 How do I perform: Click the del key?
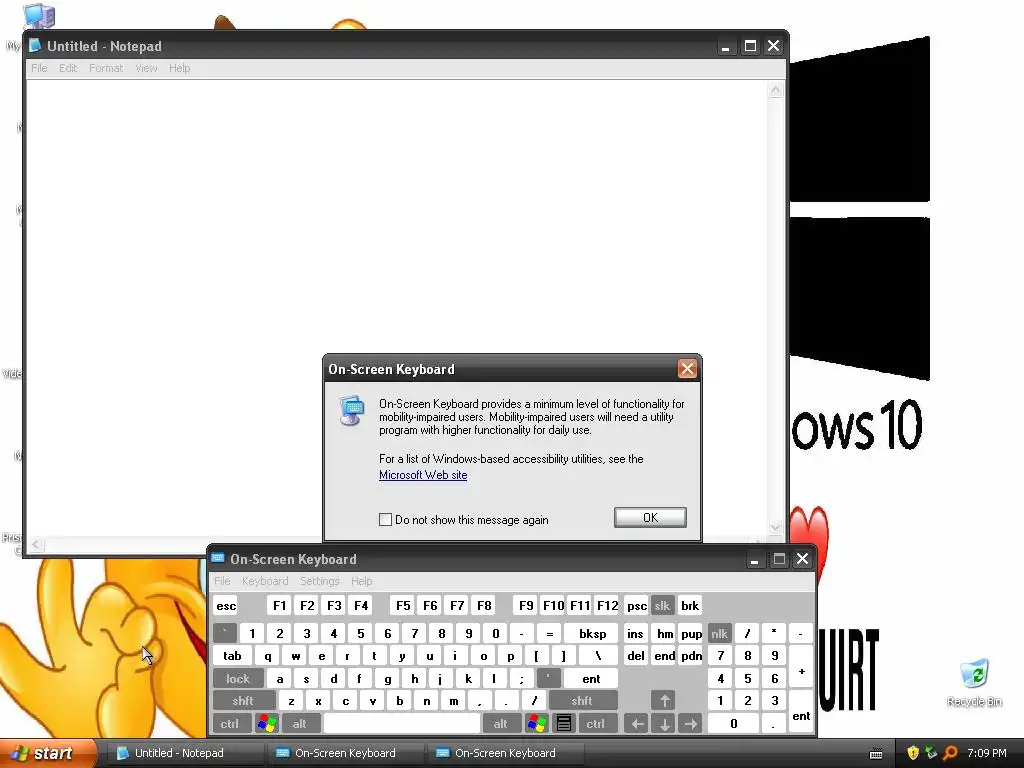(636, 656)
